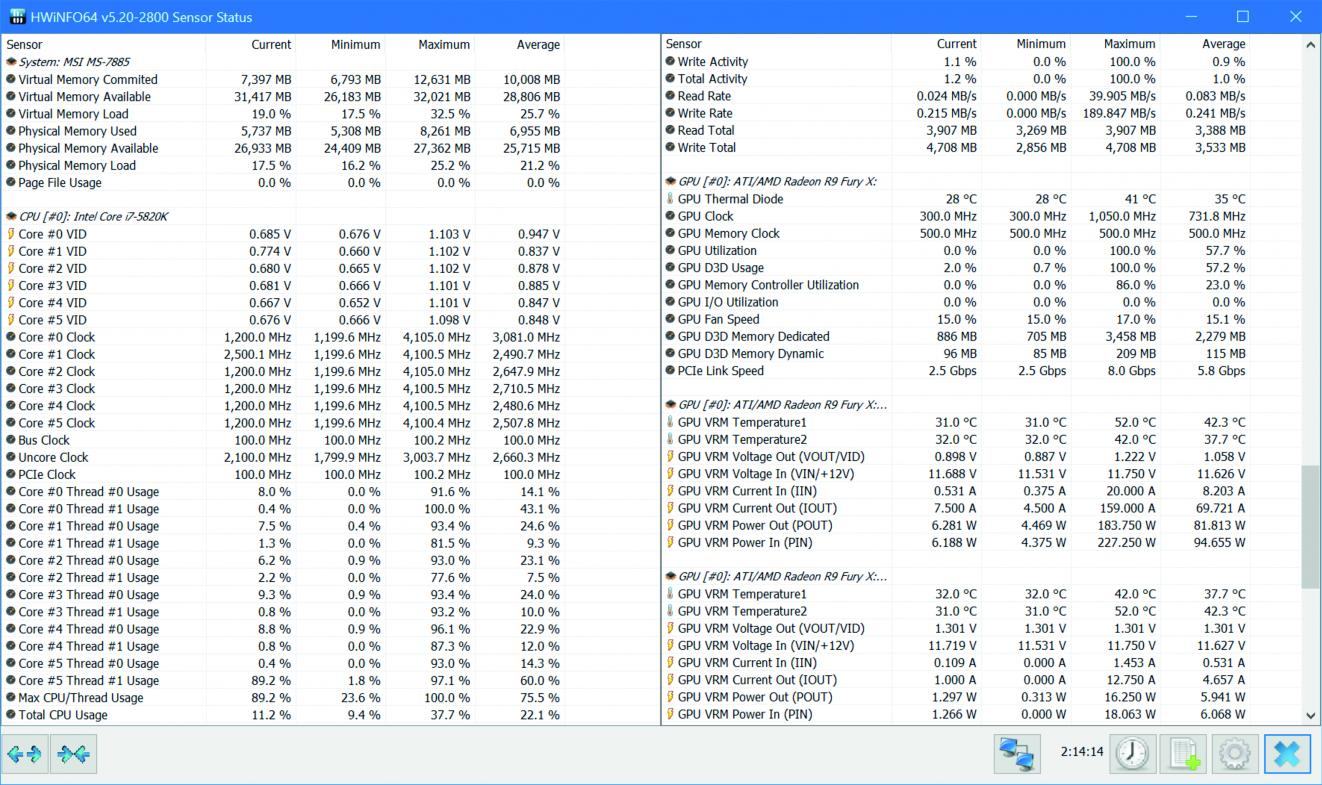Click the Write Activity bullet icon
The height and width of the screenshot is (785, 1322).
point(670,62)
